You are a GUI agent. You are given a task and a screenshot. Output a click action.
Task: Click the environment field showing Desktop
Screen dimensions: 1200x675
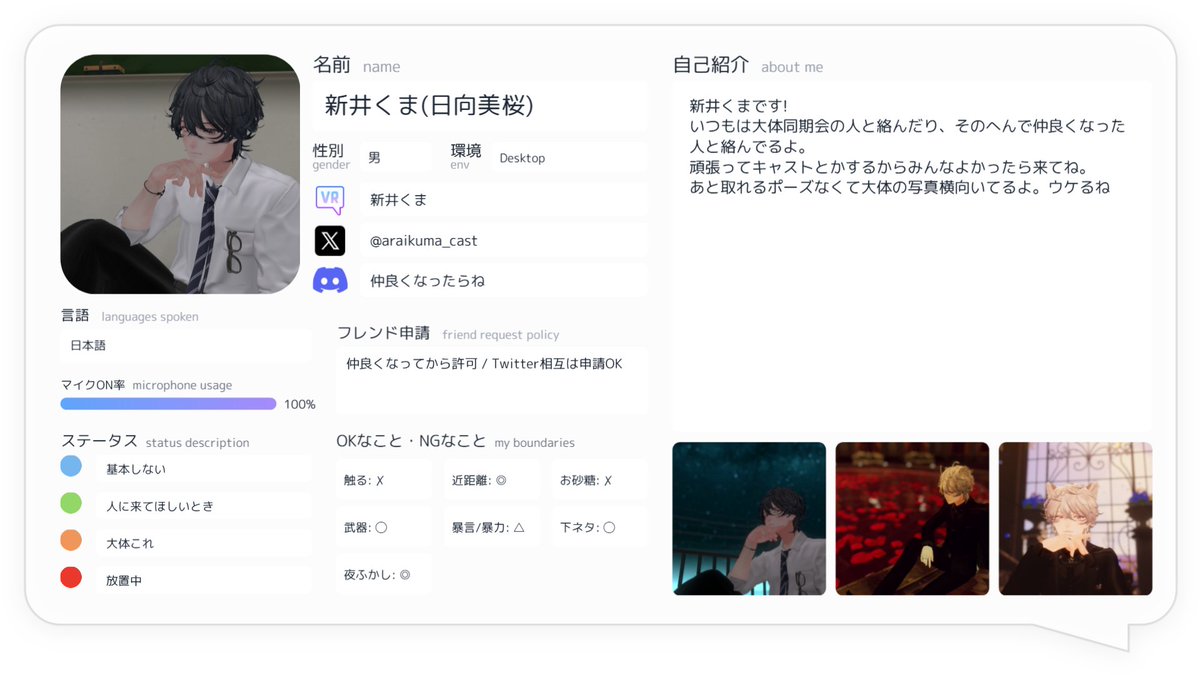pos(569,158)
